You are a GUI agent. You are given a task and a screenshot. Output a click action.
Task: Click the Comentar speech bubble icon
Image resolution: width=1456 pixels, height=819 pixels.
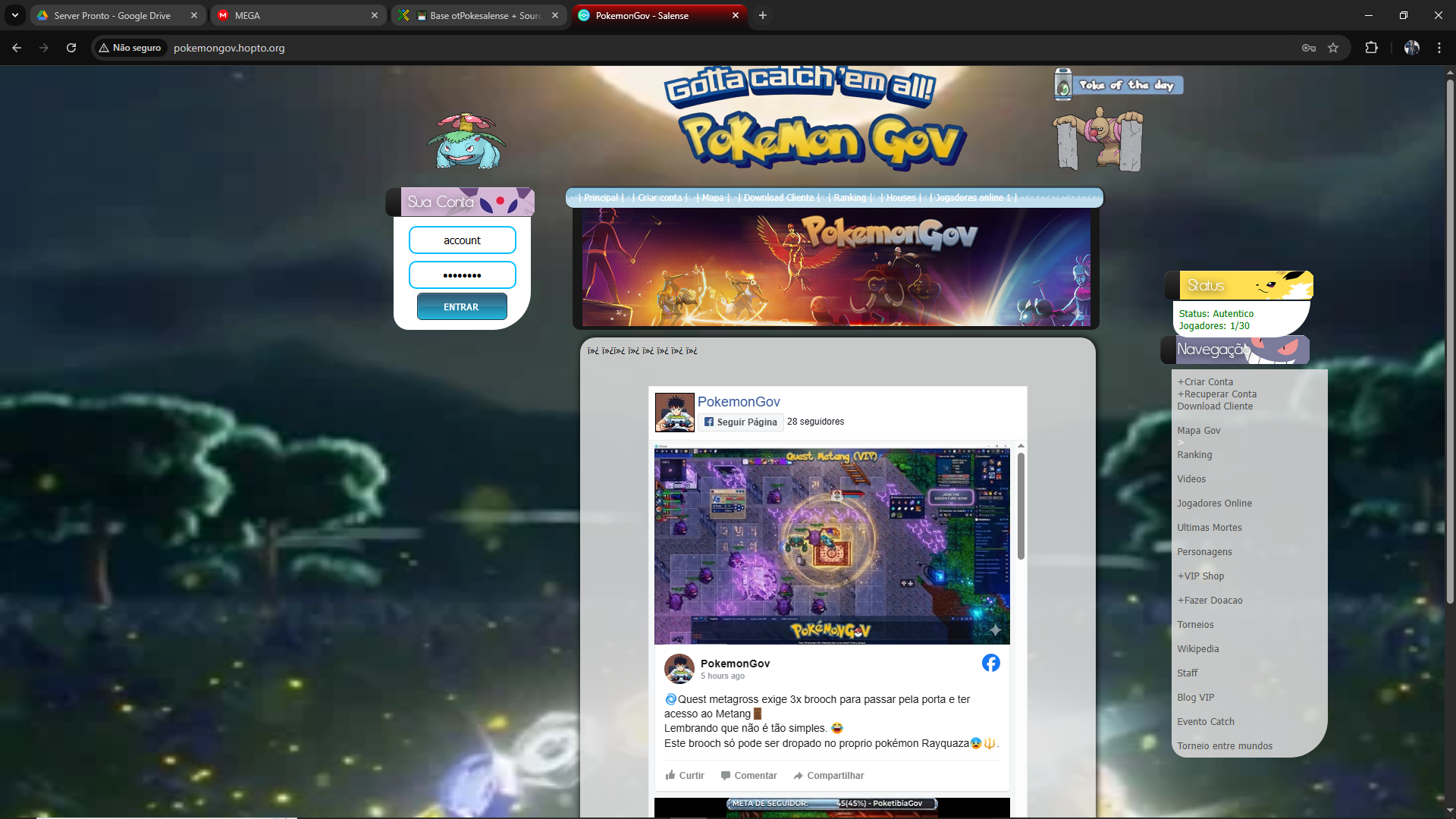click(726, 775)
